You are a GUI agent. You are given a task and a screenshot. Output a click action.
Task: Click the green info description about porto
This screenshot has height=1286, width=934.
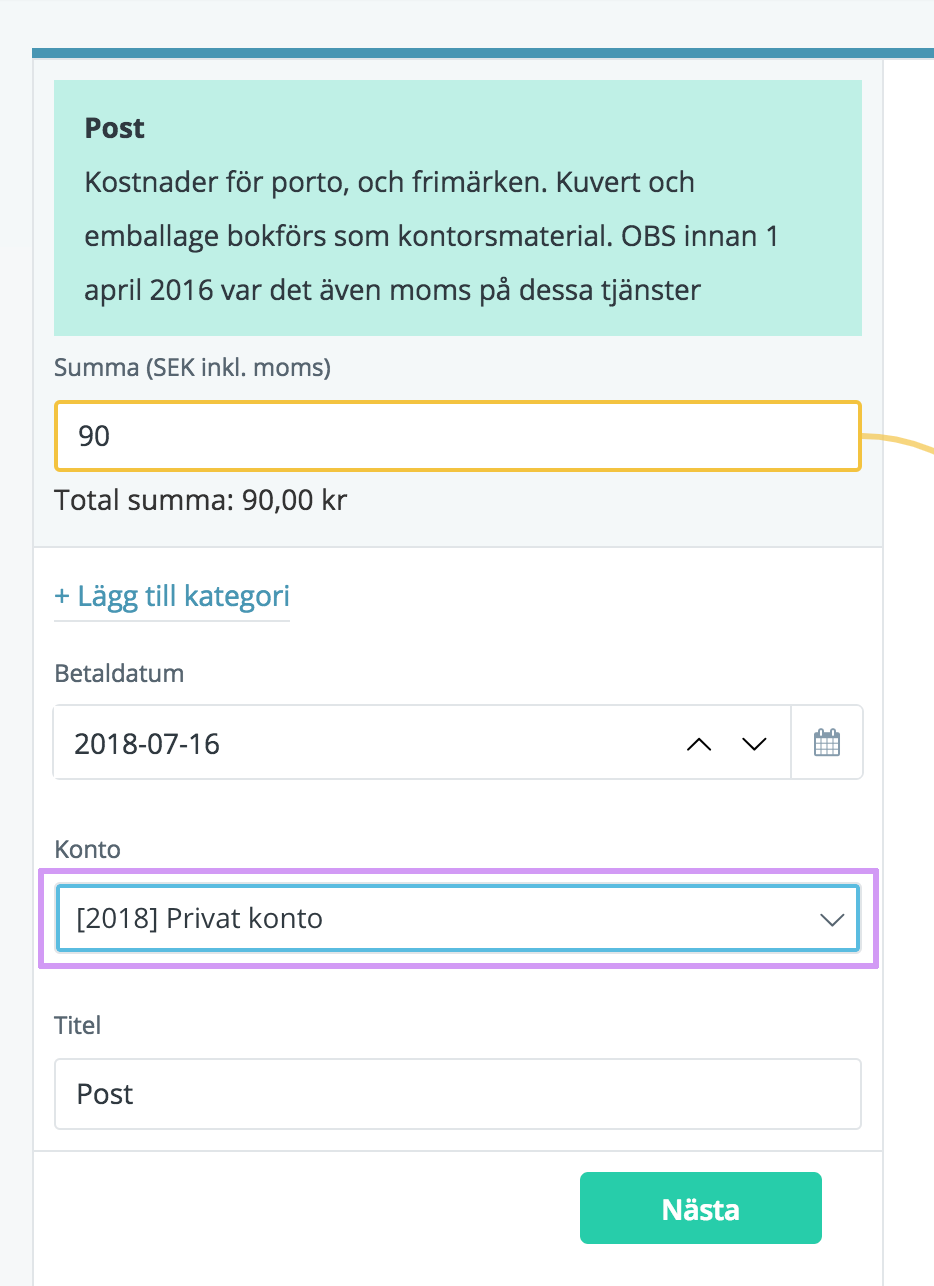430,238
